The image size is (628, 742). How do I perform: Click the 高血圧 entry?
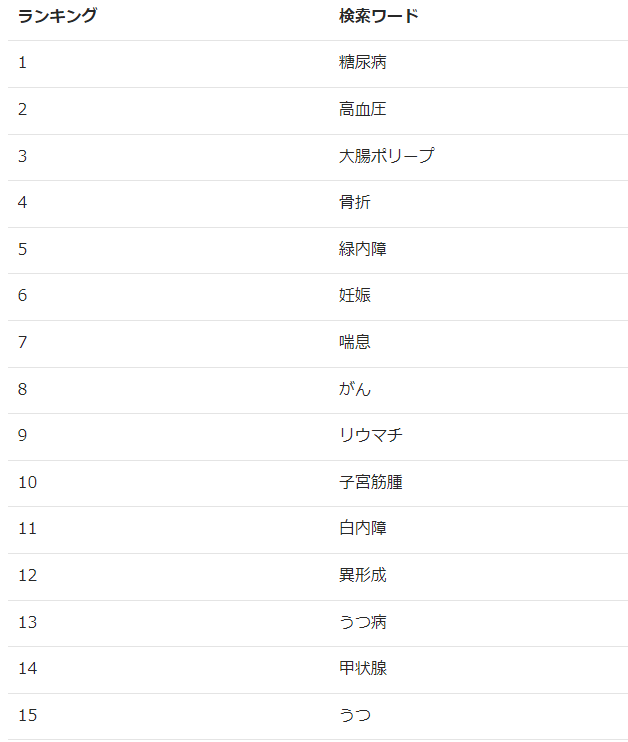pyautogui.click(x=362, y=109)
